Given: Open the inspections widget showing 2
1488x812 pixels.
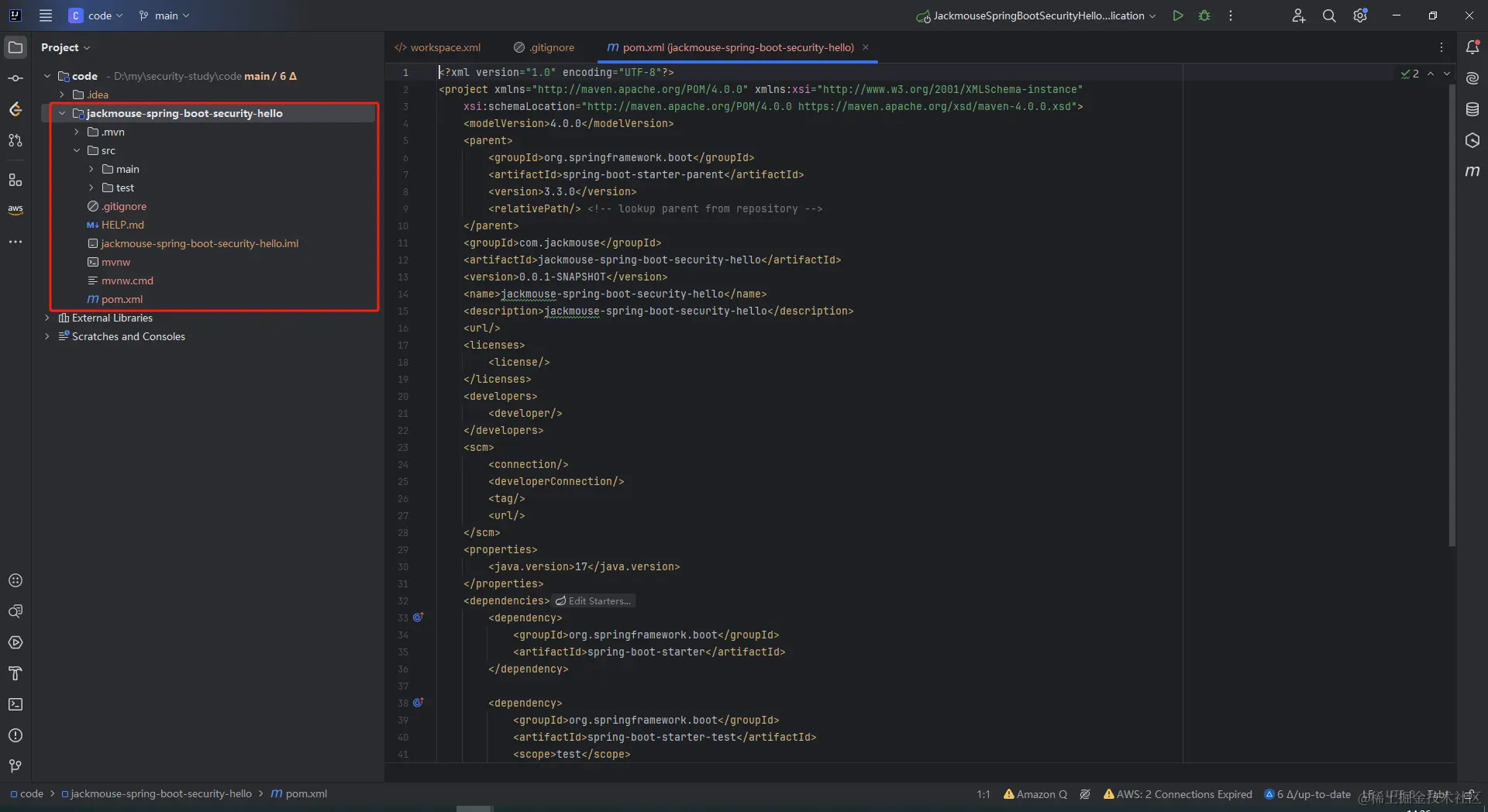Looking at the screenshot, I should pyautogui.click(x=1410, y=74).
